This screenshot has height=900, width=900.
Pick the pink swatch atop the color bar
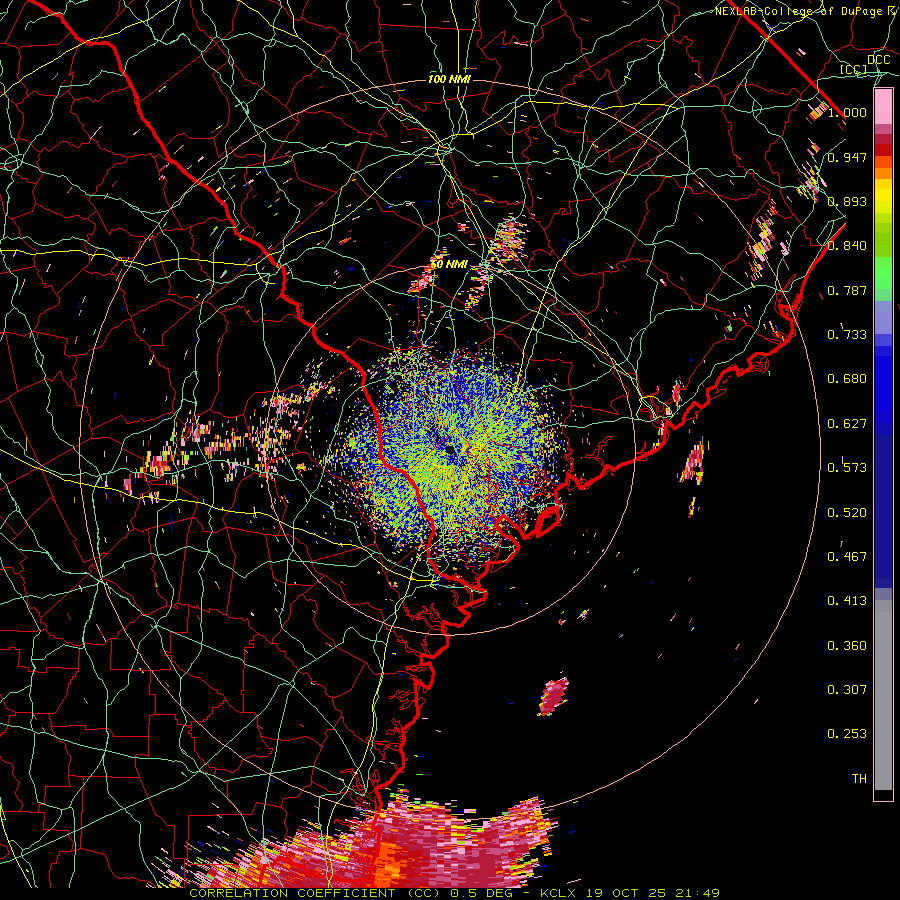tap(883, 106)
